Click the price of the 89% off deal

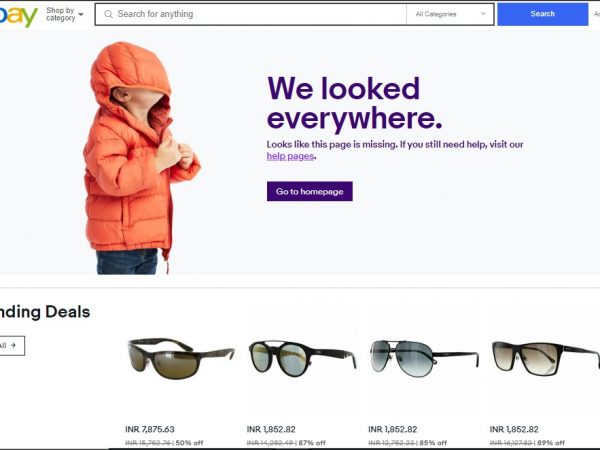click(x=514, y=429)
